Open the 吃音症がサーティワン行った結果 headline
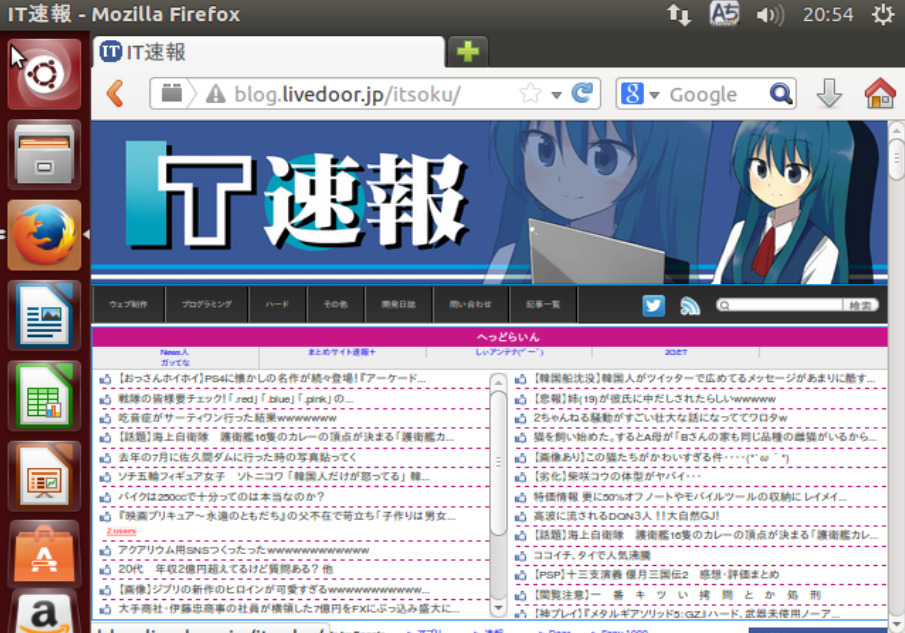 [x=227, y=418]
